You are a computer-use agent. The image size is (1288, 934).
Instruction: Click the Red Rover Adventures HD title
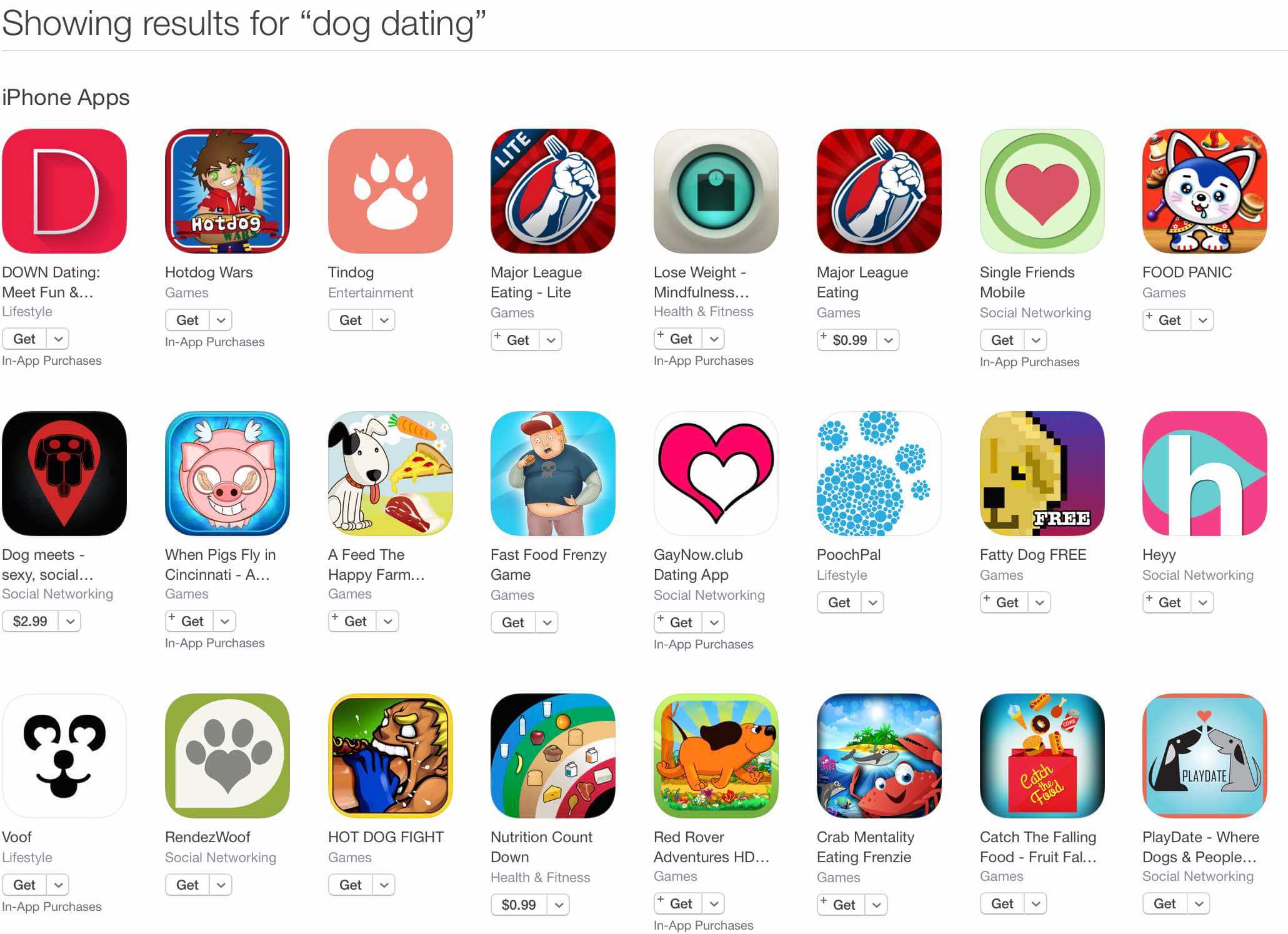(x=711, y=847)
